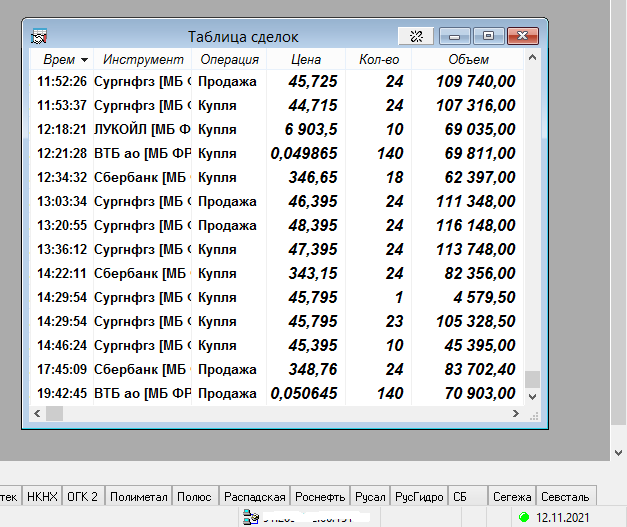Screen dimensions: 627x527
Task: Switch to the Русал tab
Action: [370, 497]
